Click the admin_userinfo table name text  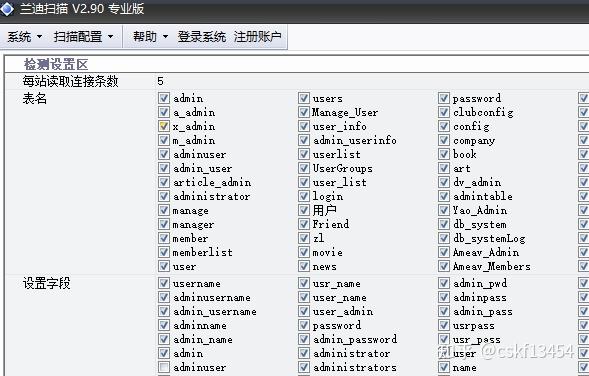[355, 140]
